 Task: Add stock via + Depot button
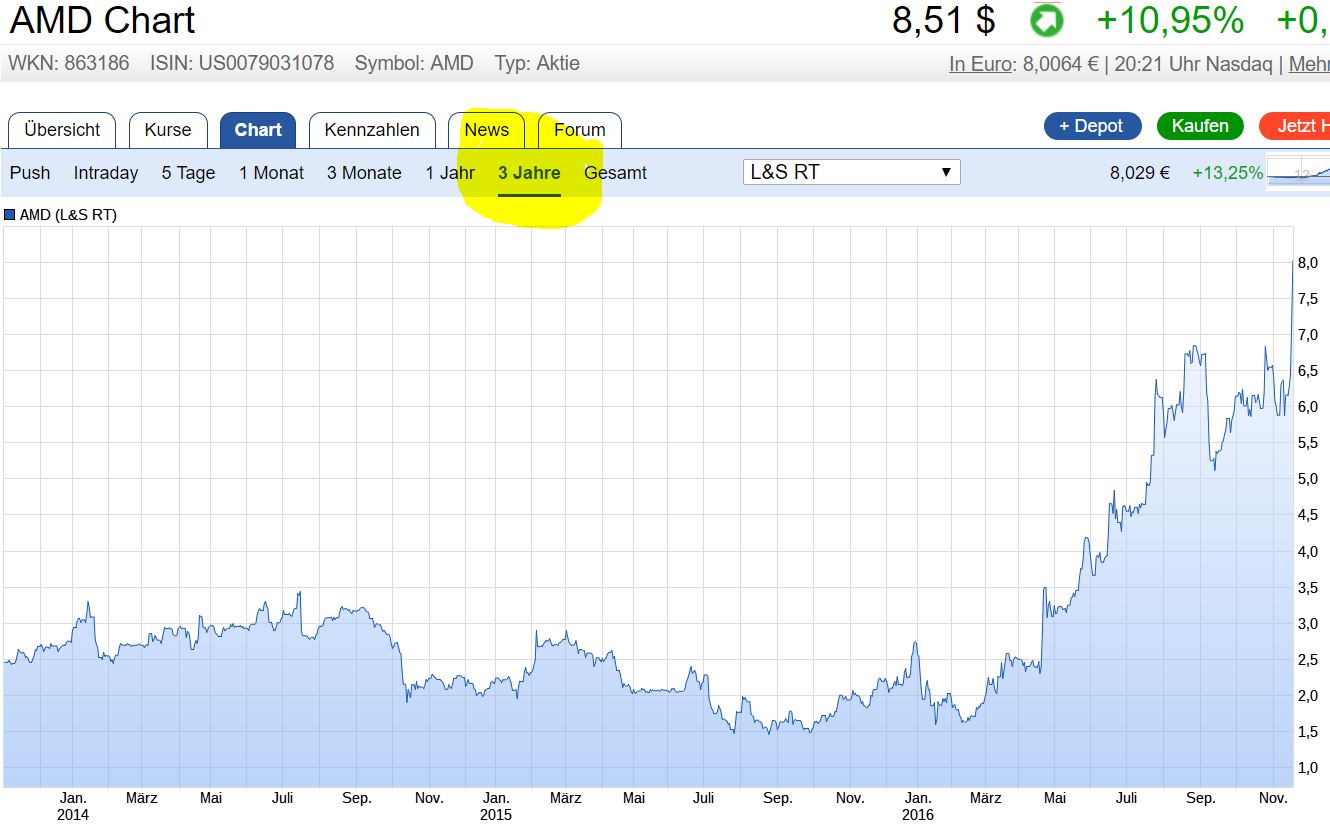coord(1091,126)
